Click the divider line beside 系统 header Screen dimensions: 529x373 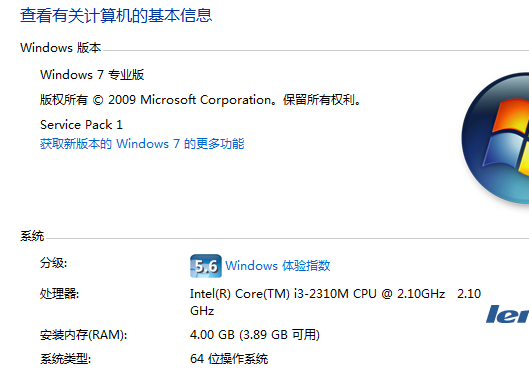[x=288, y=238]
